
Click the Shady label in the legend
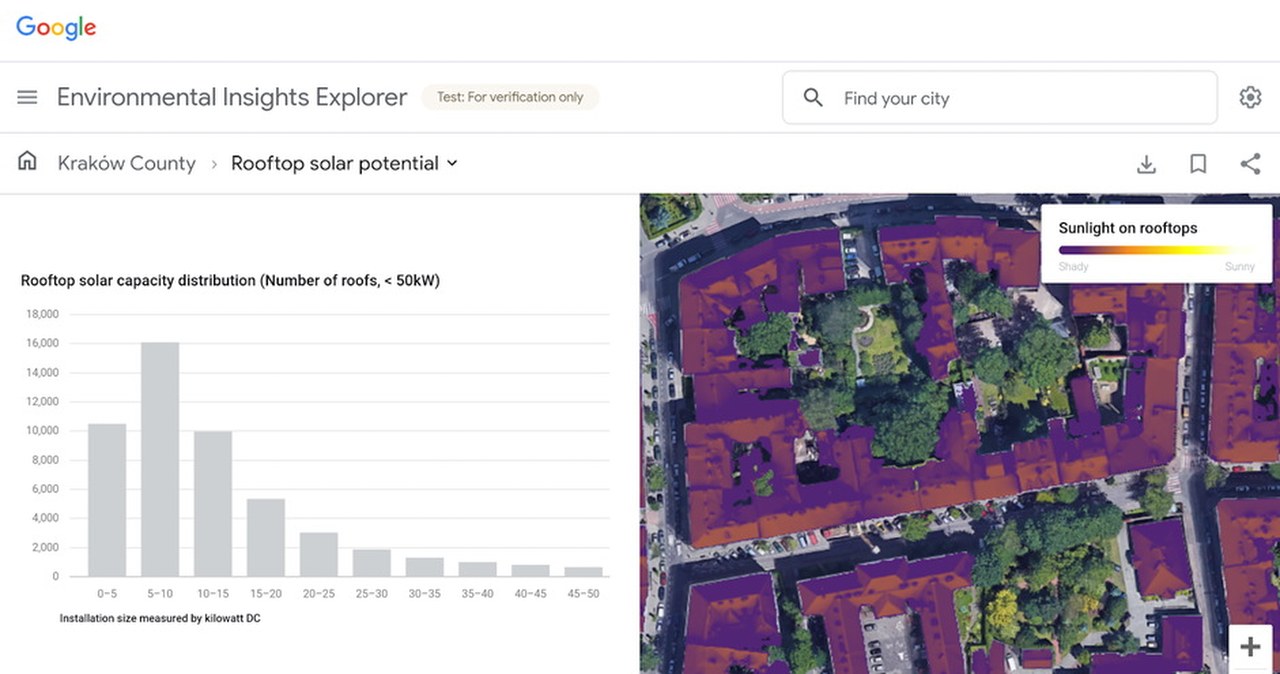(1073, 266)
